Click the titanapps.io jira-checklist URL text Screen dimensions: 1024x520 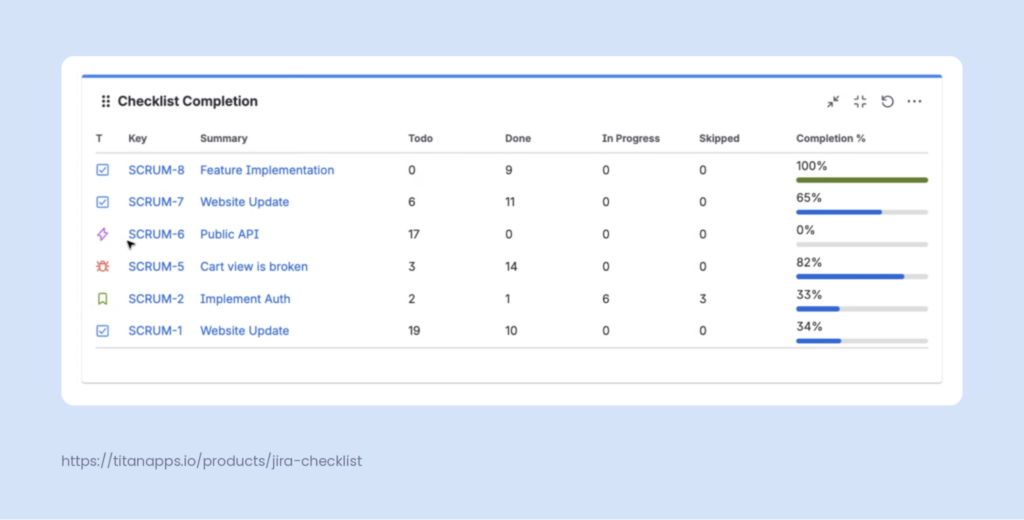[212, 461]
